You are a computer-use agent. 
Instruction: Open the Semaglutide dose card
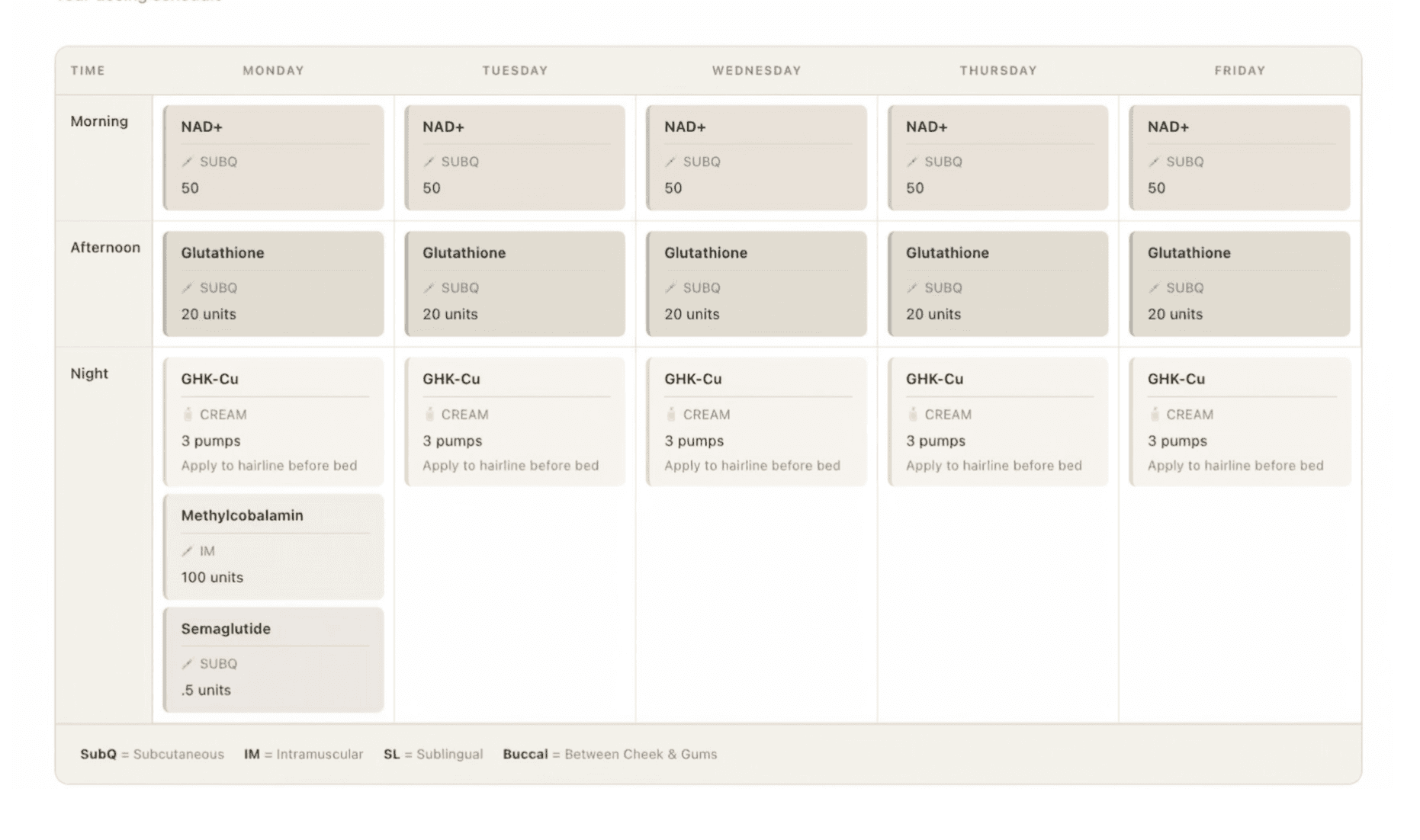(x=273, y=658)
